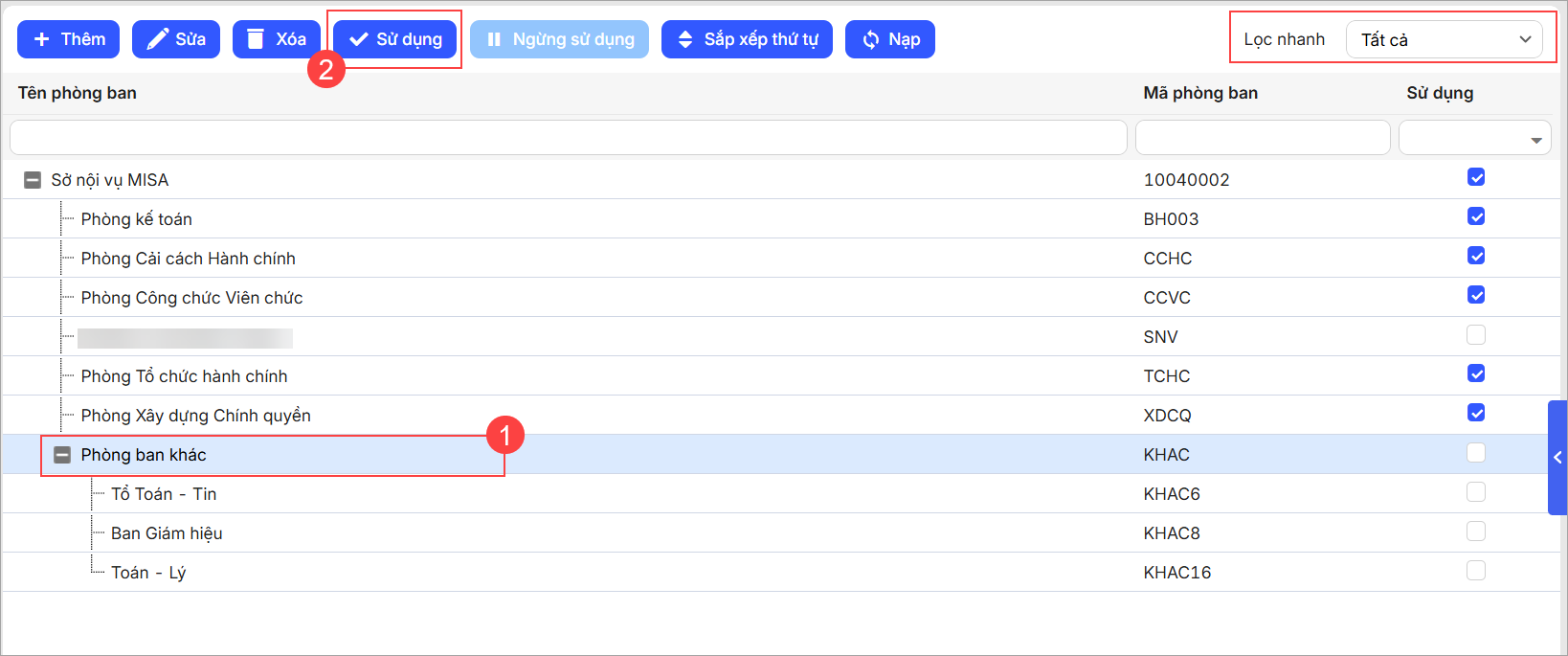Collapse the Phòng ban khác node
The height and width of the screenshot is (656, 1568).
click(62, 455)
